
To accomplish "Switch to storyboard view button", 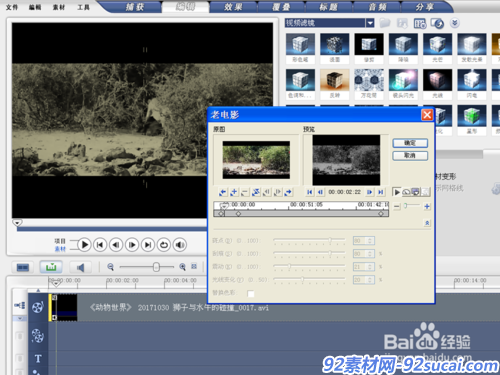I will 23,267.
